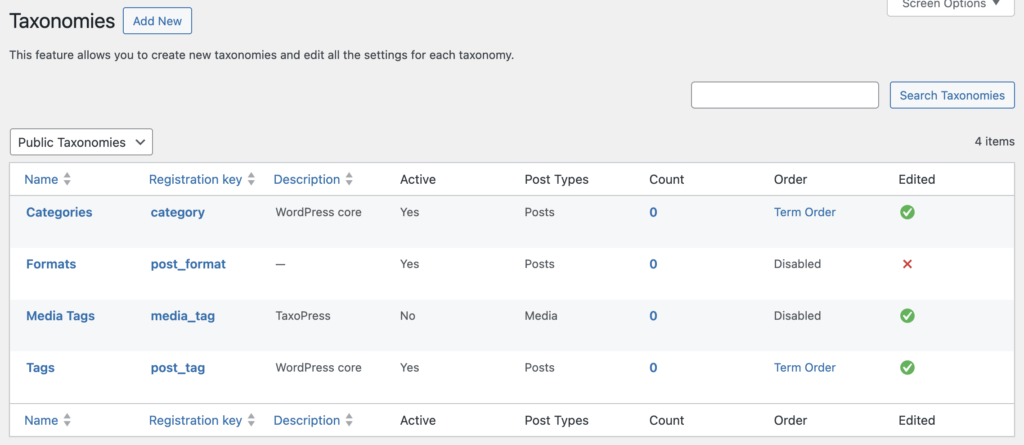Click the count 0 in Categories row
This screenshot has width=1024, height=445.
(653, 212)
